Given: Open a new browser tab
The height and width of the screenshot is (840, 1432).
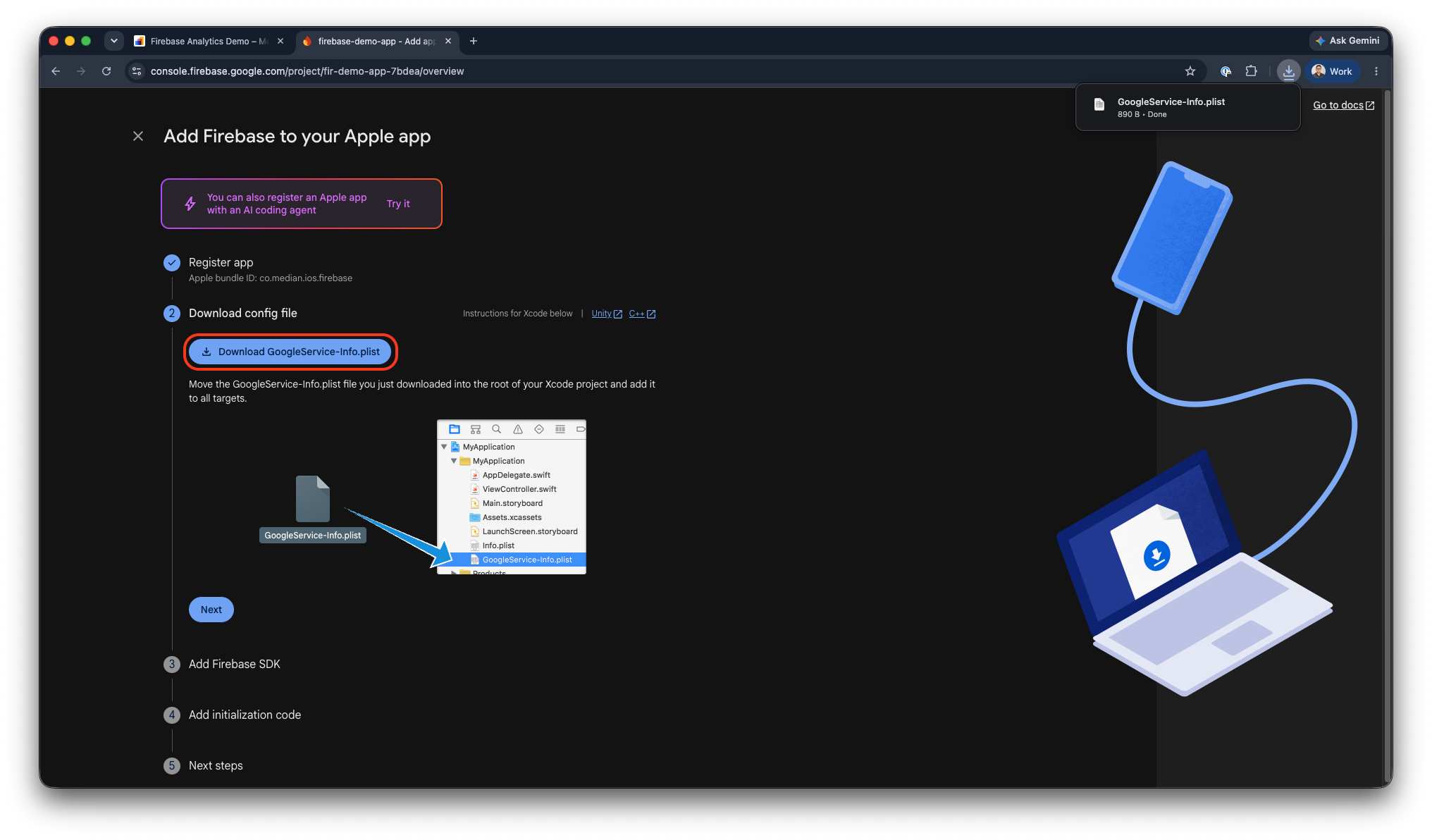Looking at the screenshot, I should 474,41.
